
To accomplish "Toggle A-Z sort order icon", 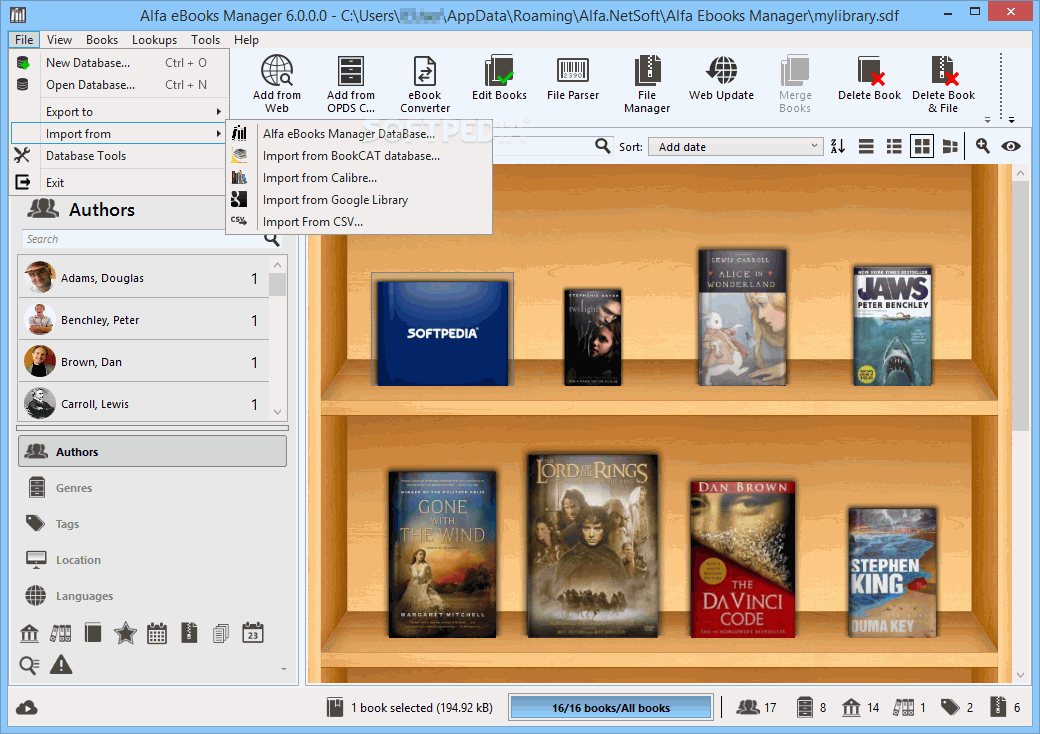I will 838,147.
